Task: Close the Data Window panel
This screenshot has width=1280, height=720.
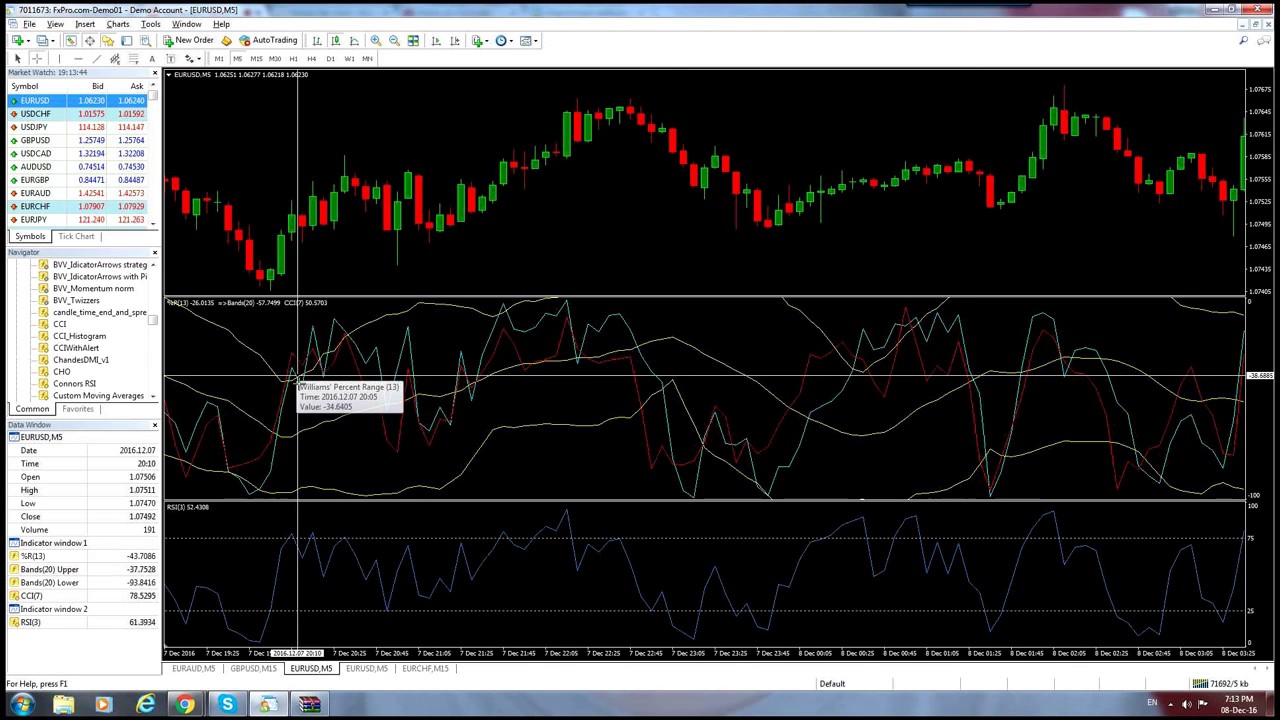Action: click(x=154, y=426)
